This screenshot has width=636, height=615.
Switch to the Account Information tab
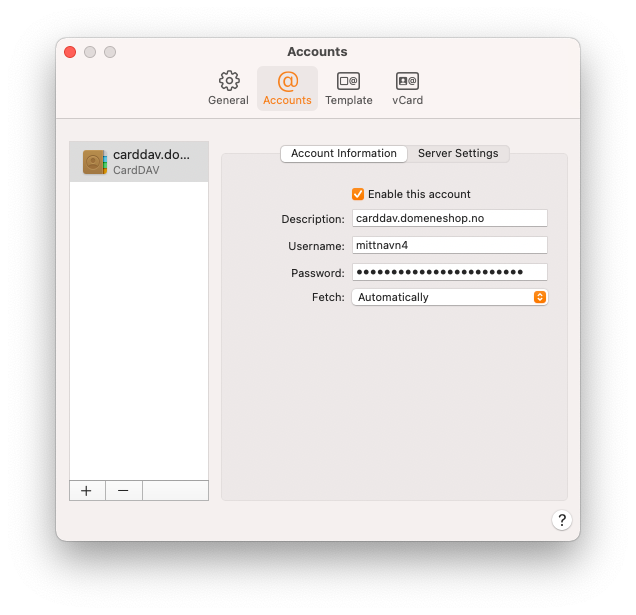pyautogui.click(x=344, y=153)
